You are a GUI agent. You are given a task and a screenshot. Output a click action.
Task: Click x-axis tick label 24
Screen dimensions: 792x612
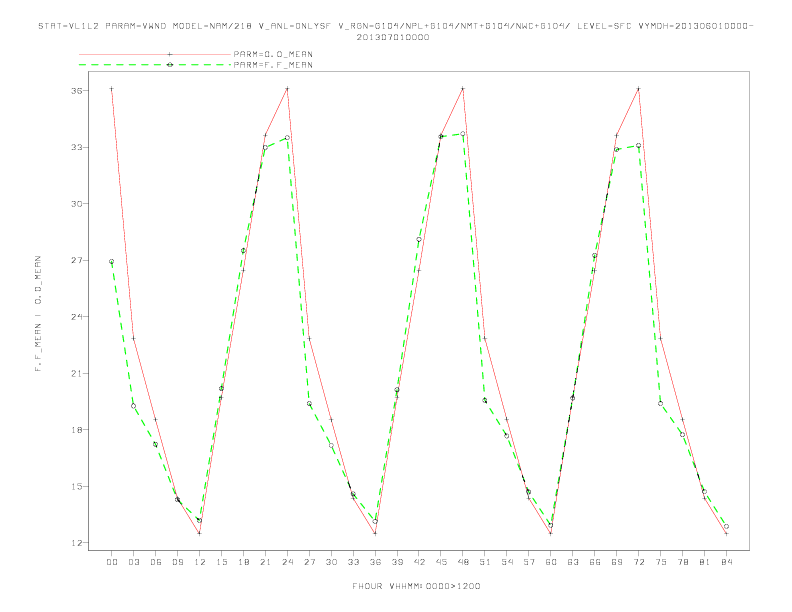287,562
